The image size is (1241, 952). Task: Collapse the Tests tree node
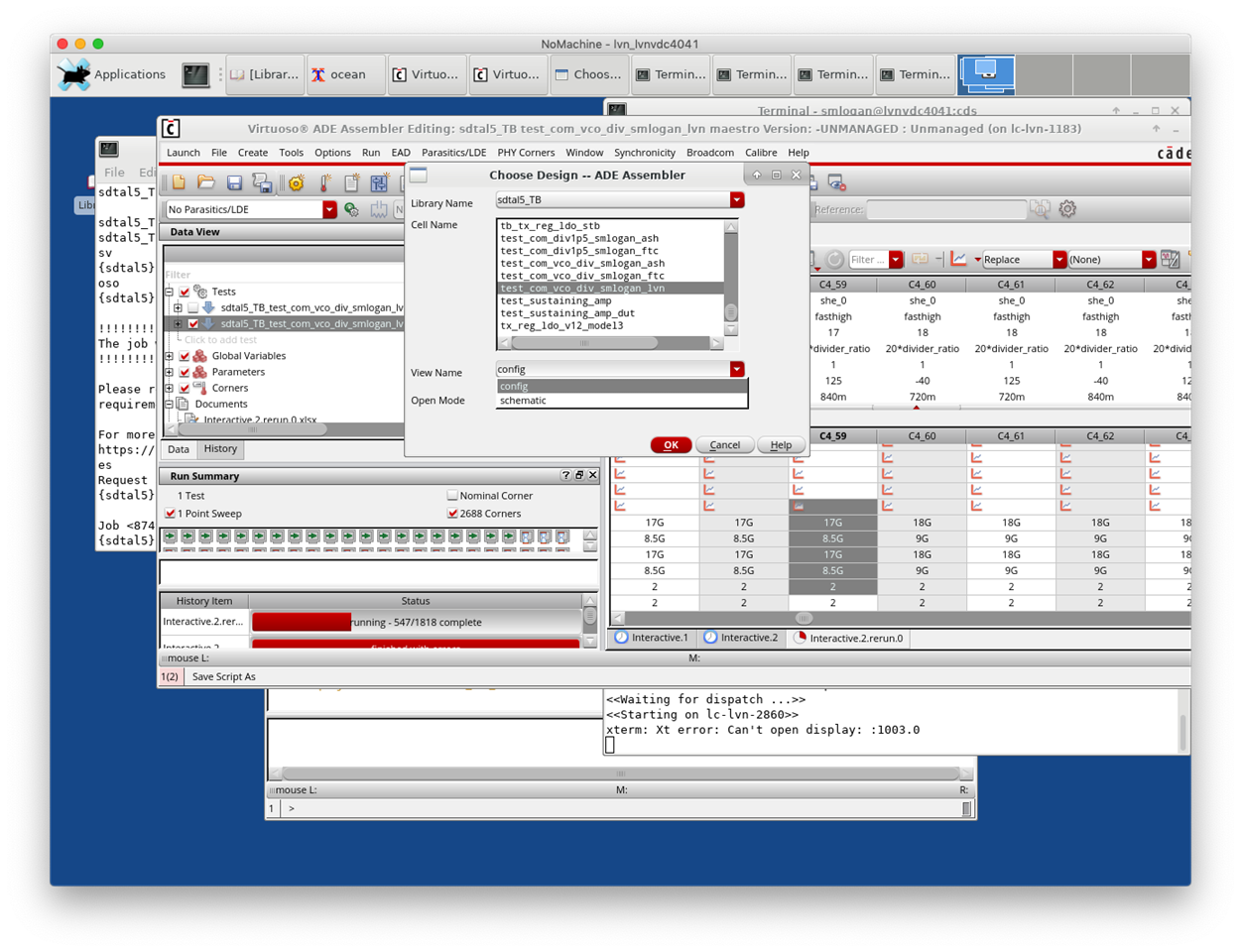click(170, 292)
